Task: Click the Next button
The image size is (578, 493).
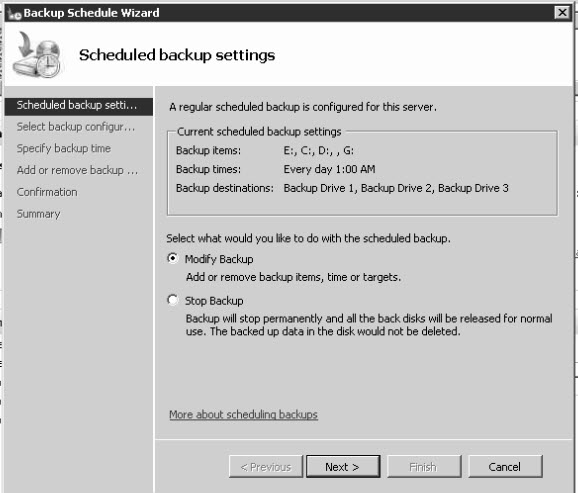Action: [343, 466]
